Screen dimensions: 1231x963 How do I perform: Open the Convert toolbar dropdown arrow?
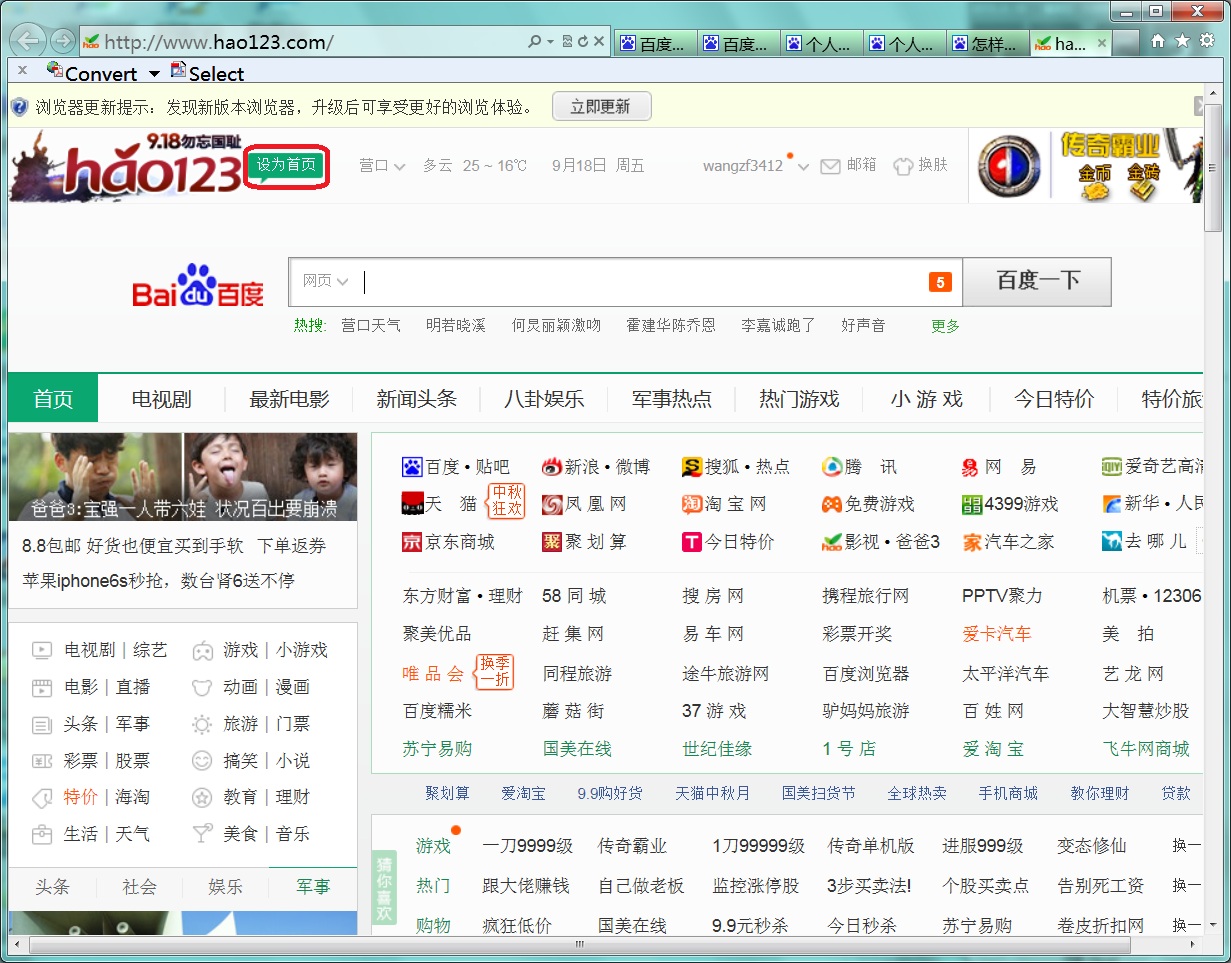click(x=154, y=74)
